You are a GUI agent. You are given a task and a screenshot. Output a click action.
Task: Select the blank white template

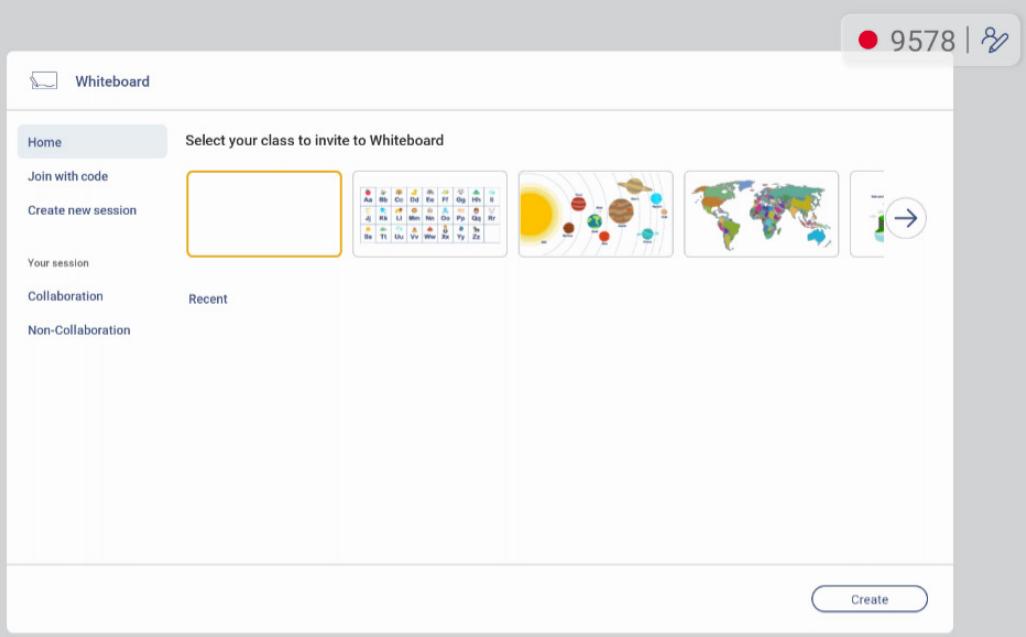click(264, 214)
